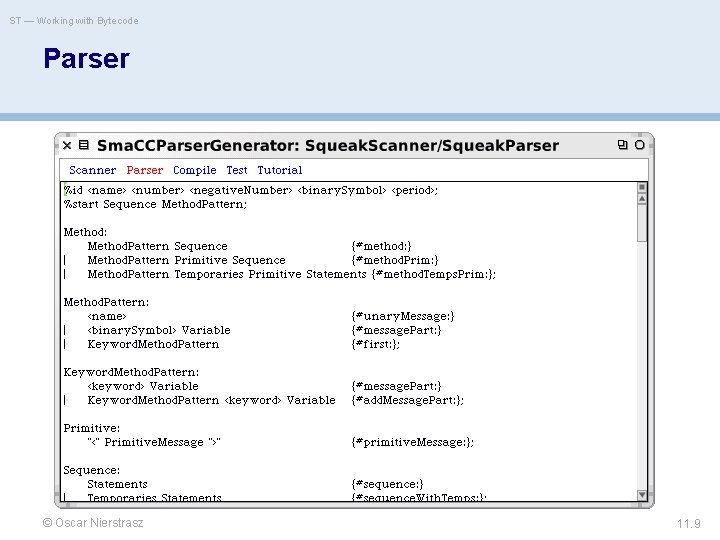The height and width of the screenshot is (540, 720).
Task: Click 'MethodPattern Temporaries Primitive Statements' text
Action: [227, 274]
